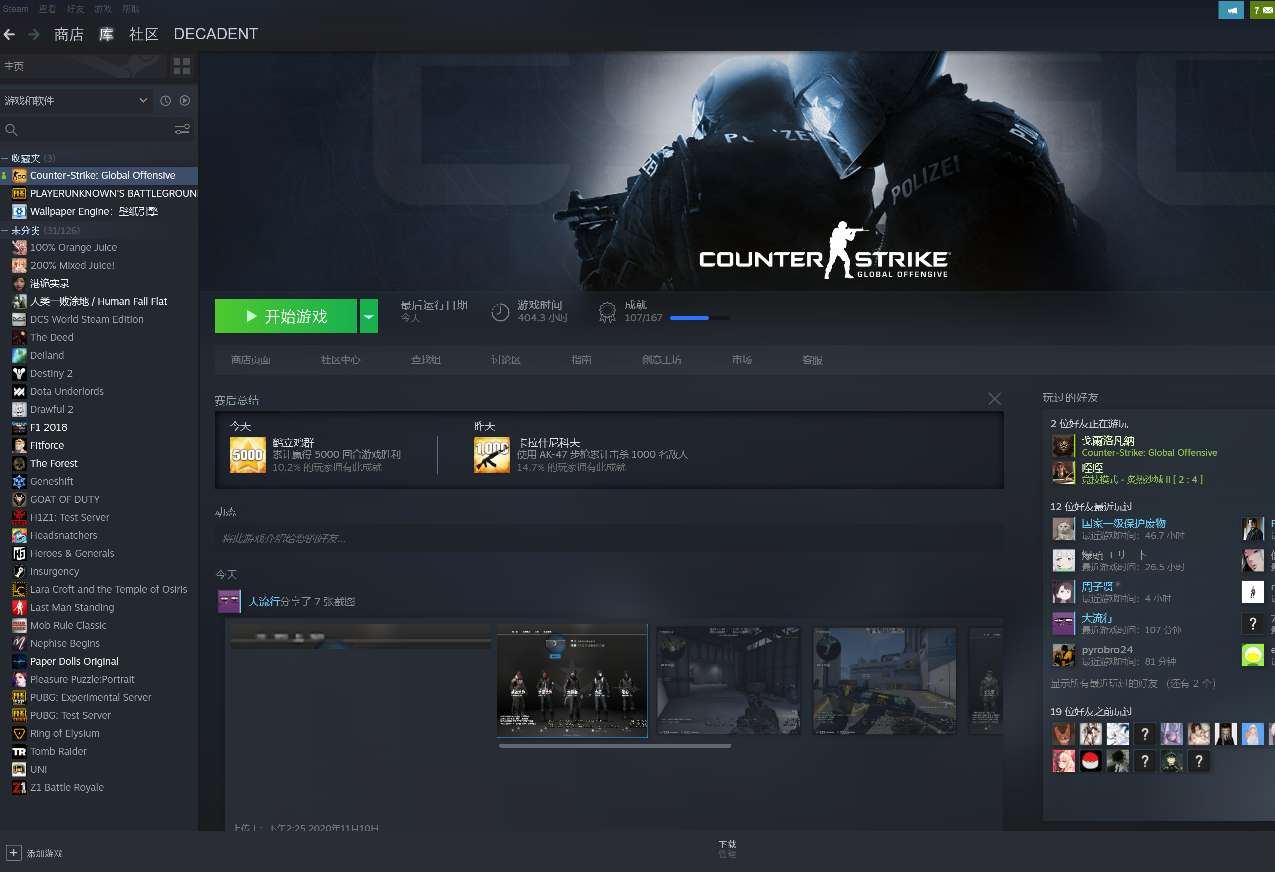Select Counter-Strike: Global Offensive in library
The height and width of the screenshot is (872, 1275).
(102, 175)
